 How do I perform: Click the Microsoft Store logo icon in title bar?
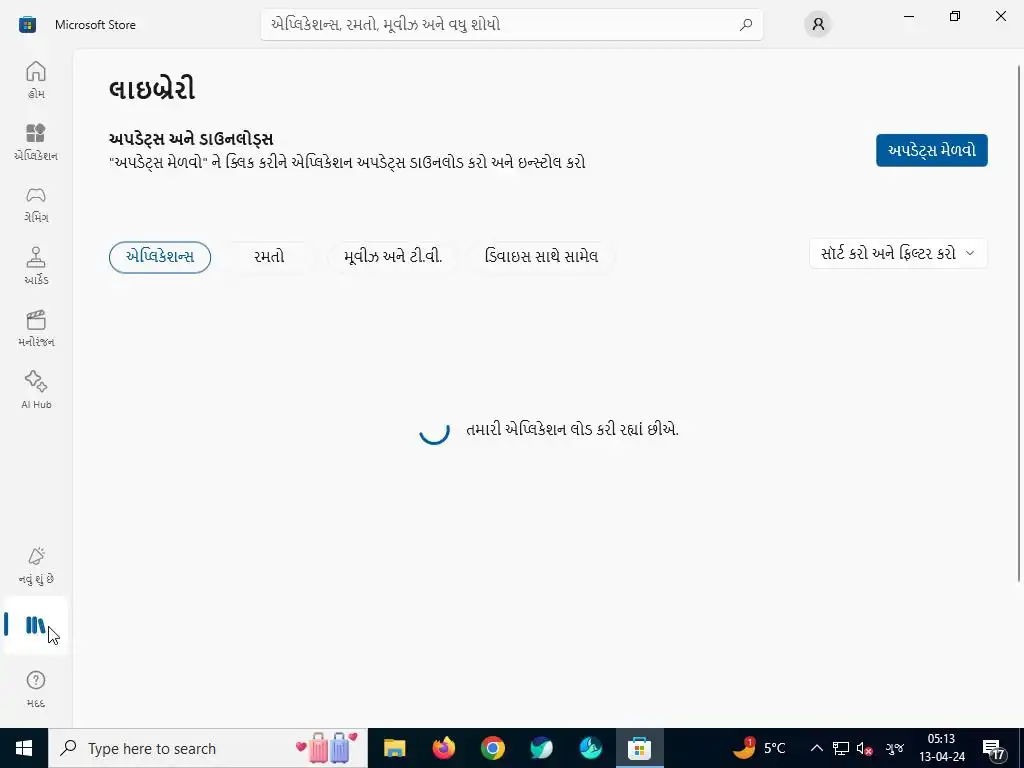click(x=27, y=25)
